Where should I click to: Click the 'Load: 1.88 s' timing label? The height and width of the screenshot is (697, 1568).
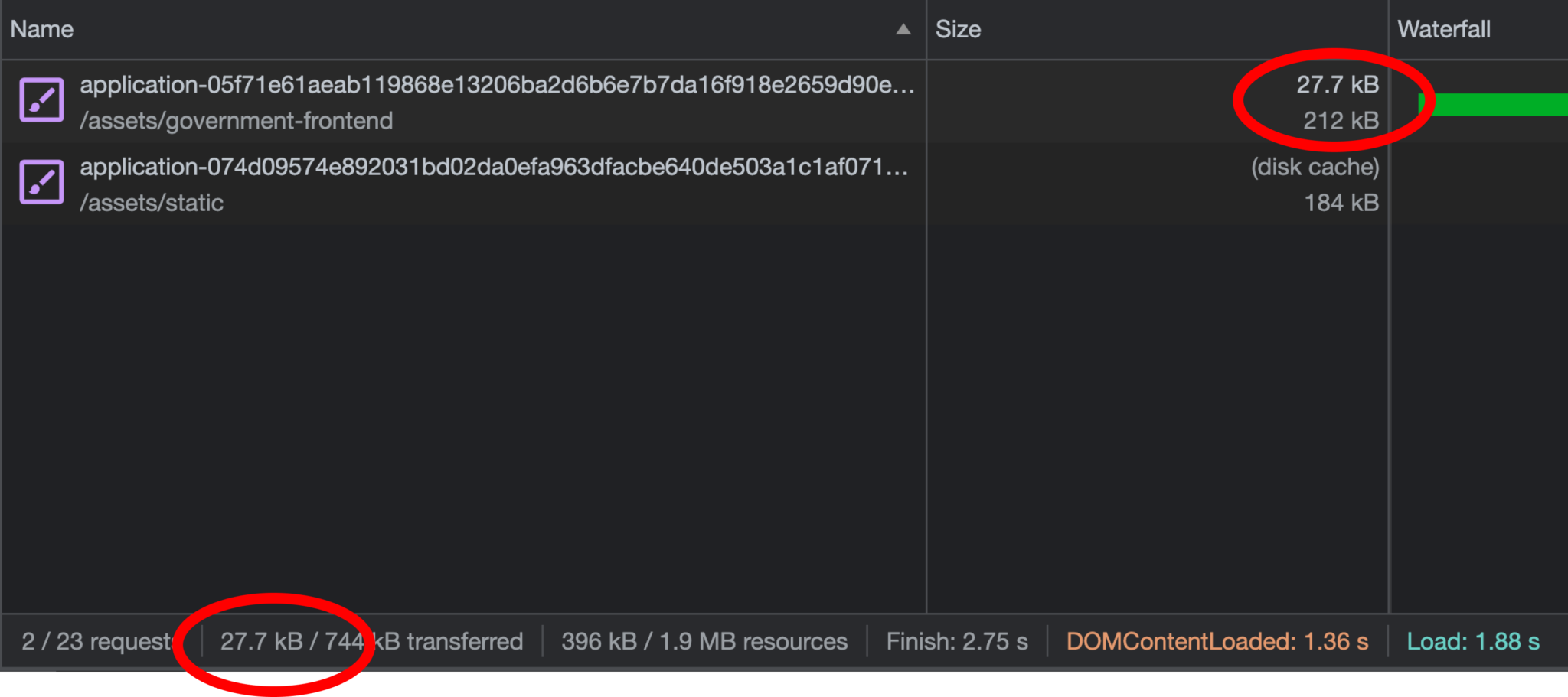(1472, 641)
